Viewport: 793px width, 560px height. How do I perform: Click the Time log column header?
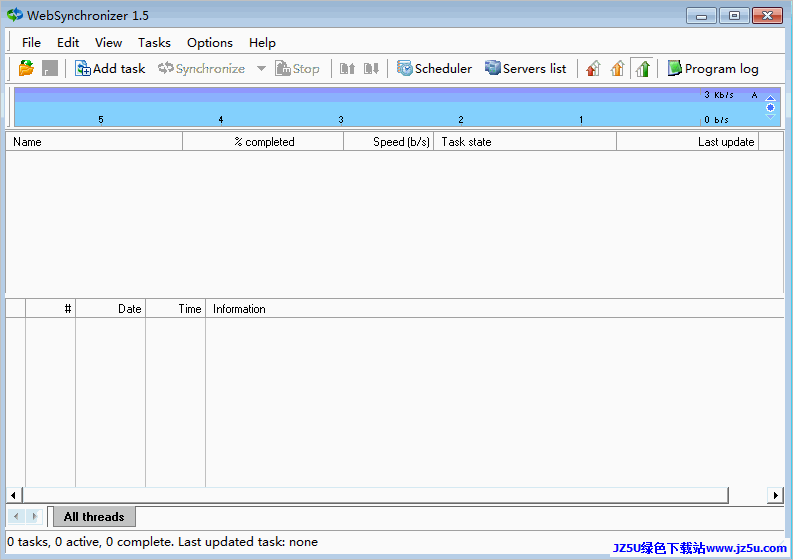pyautogui.click(x=175, y=309)
